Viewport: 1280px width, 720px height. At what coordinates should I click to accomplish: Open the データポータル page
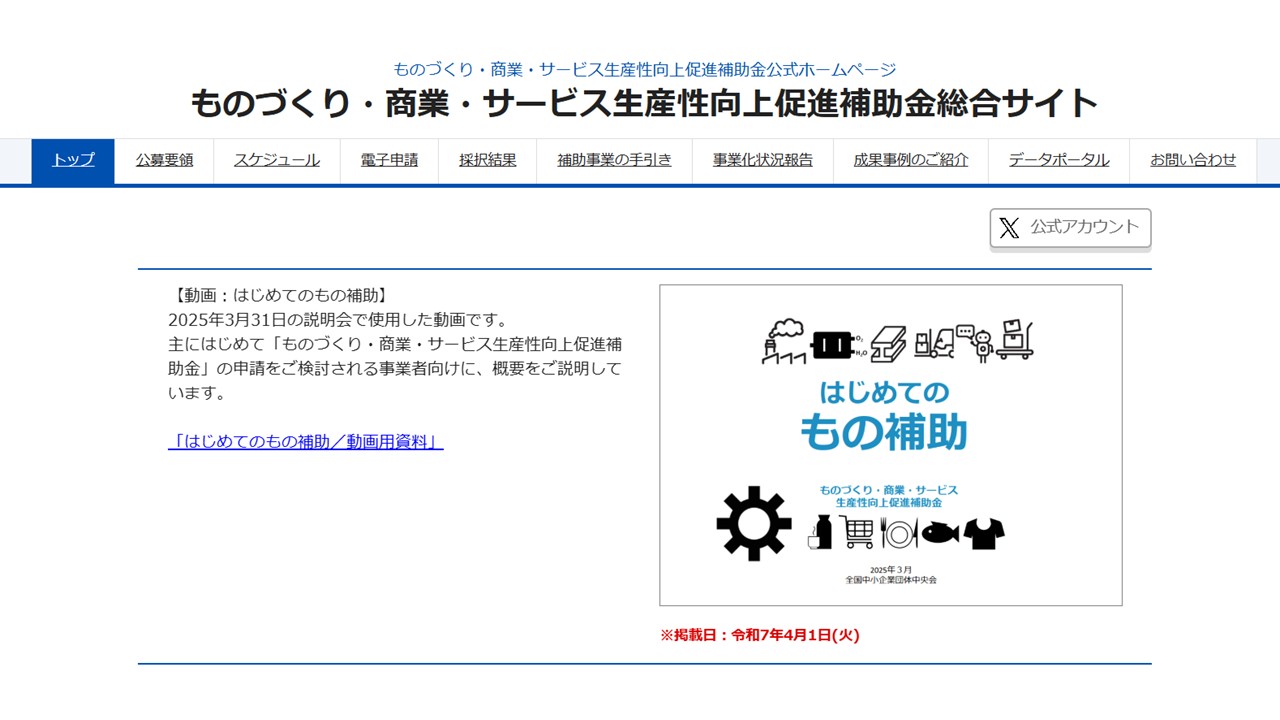(1059, 160)
